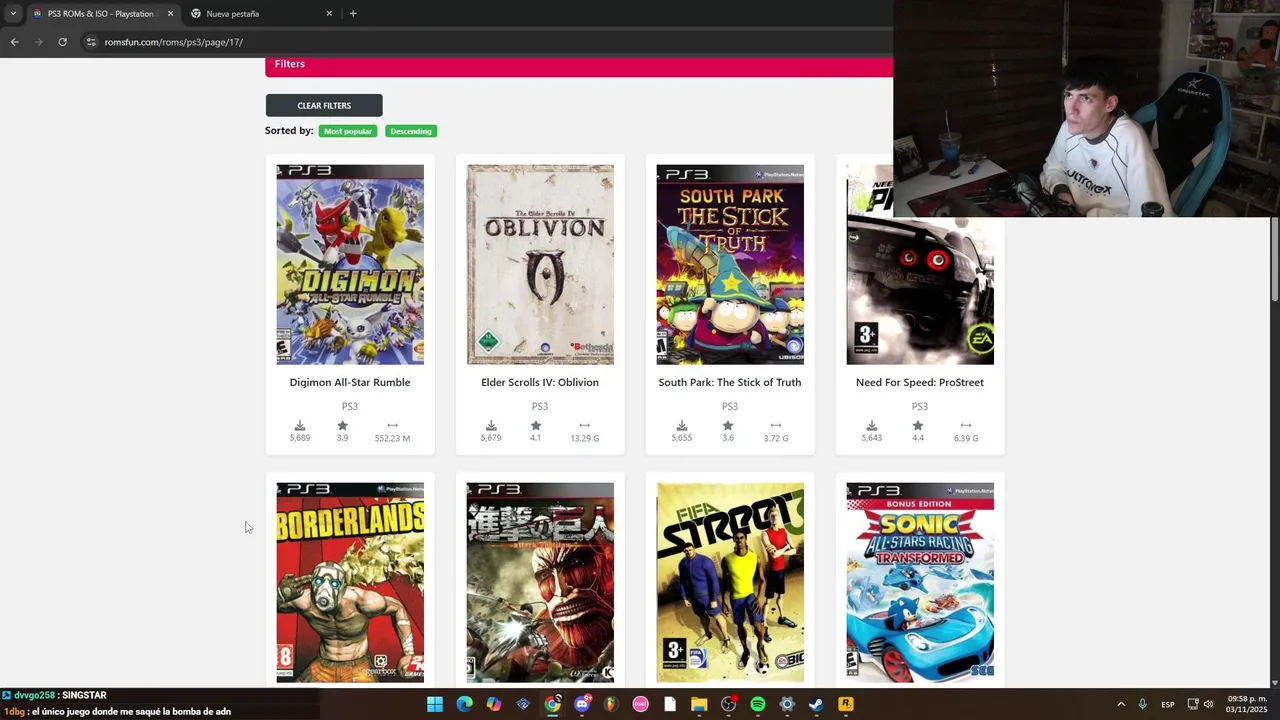1280x720 pixels.
Task: Click the file size icon under Digimon
Action: click(x=392, y=426)
